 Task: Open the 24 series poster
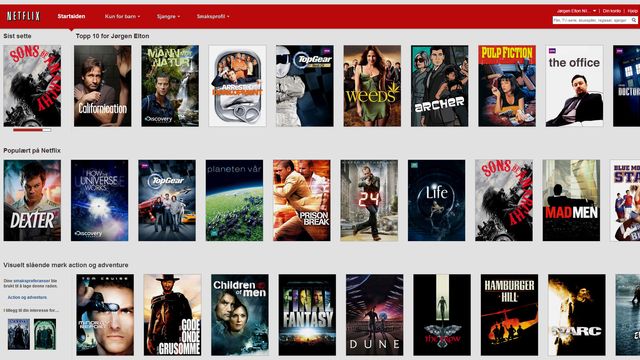pyautogui.click(x=369, y=200)
